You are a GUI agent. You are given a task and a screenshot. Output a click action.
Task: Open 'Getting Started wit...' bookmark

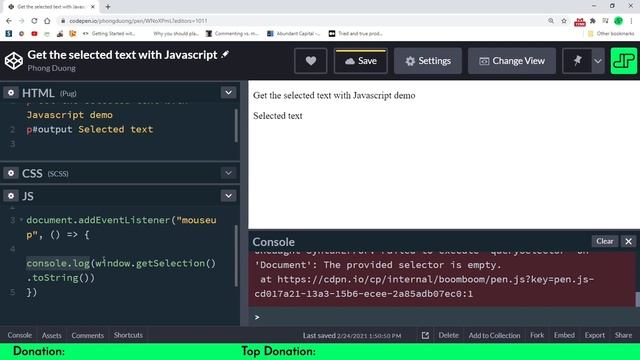[x=109, y=33]
